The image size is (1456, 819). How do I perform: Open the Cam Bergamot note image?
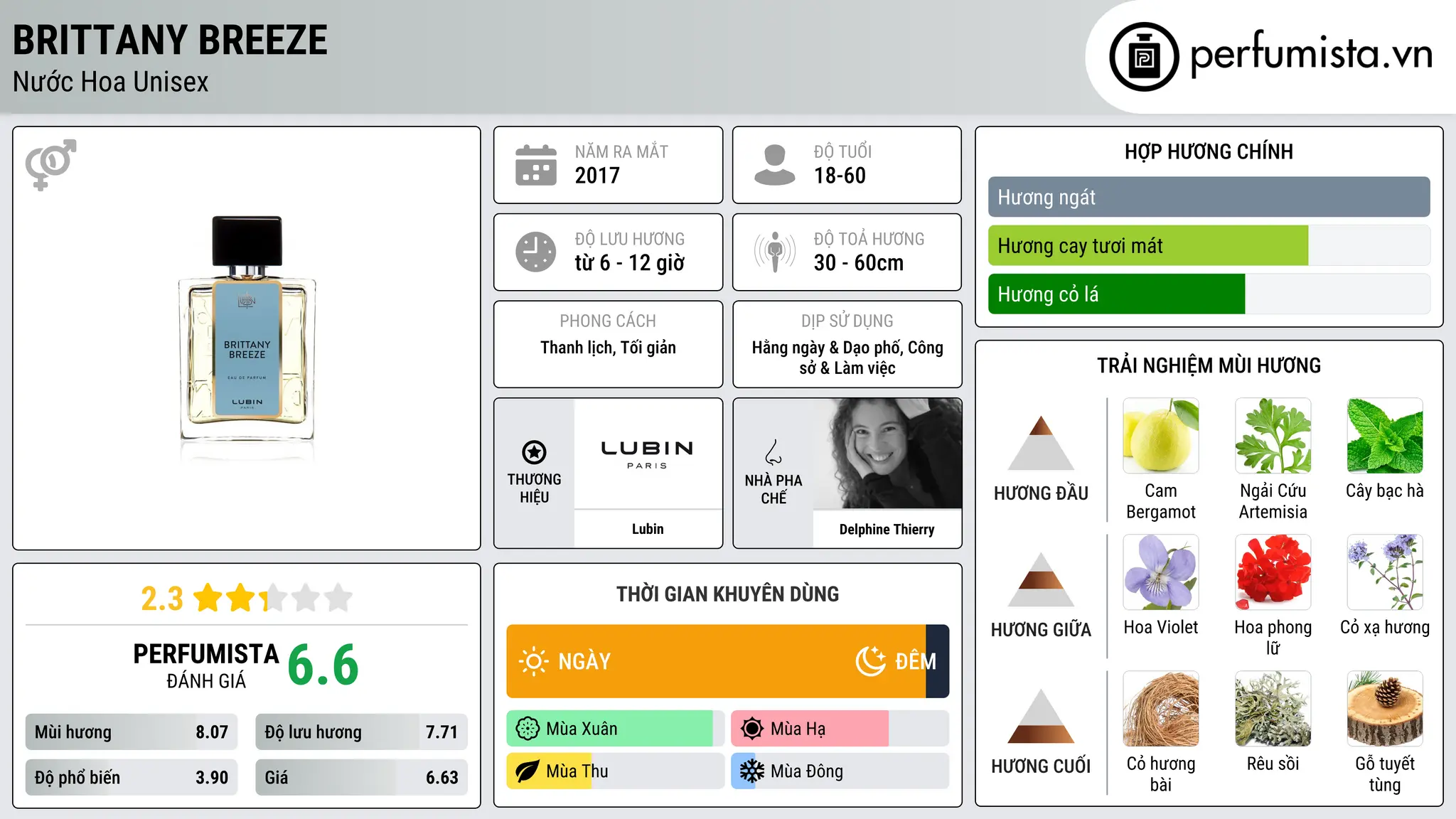pos(1161,436)
